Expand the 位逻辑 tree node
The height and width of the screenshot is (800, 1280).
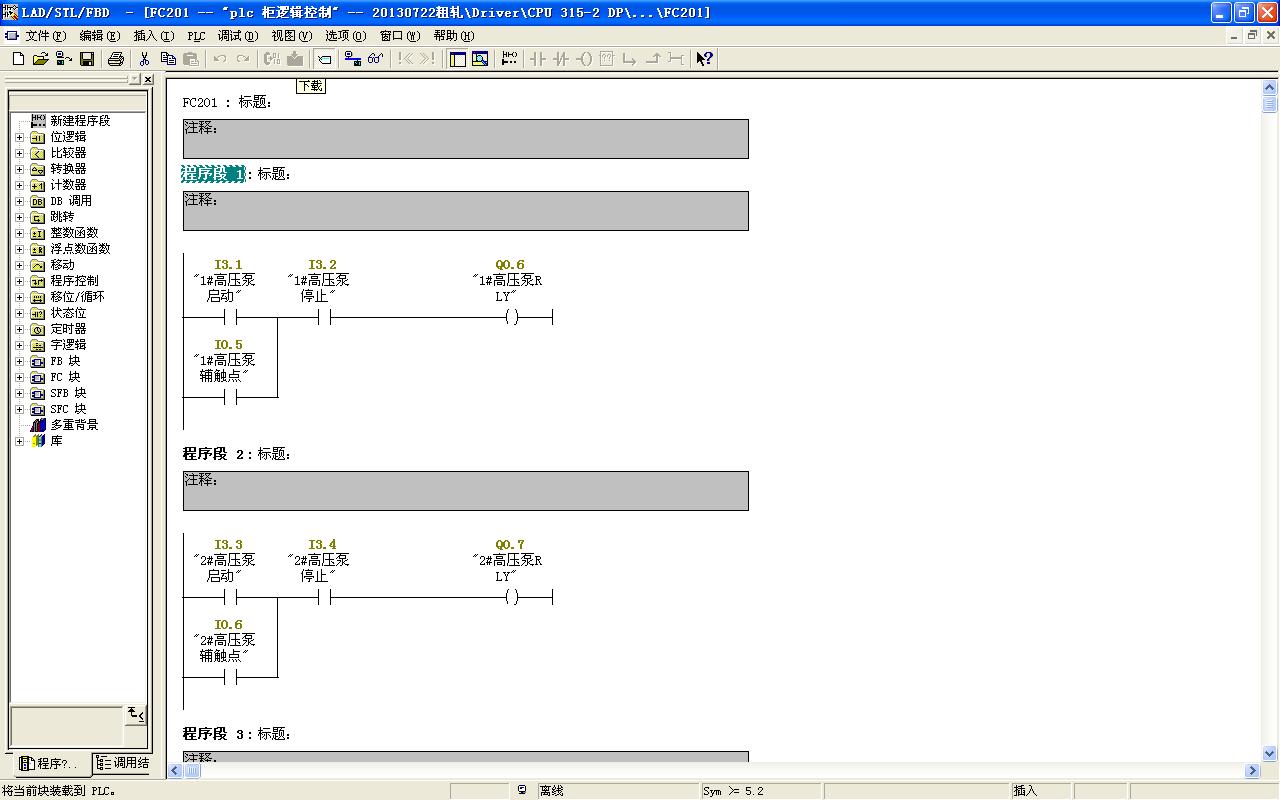tap(19, 137)
